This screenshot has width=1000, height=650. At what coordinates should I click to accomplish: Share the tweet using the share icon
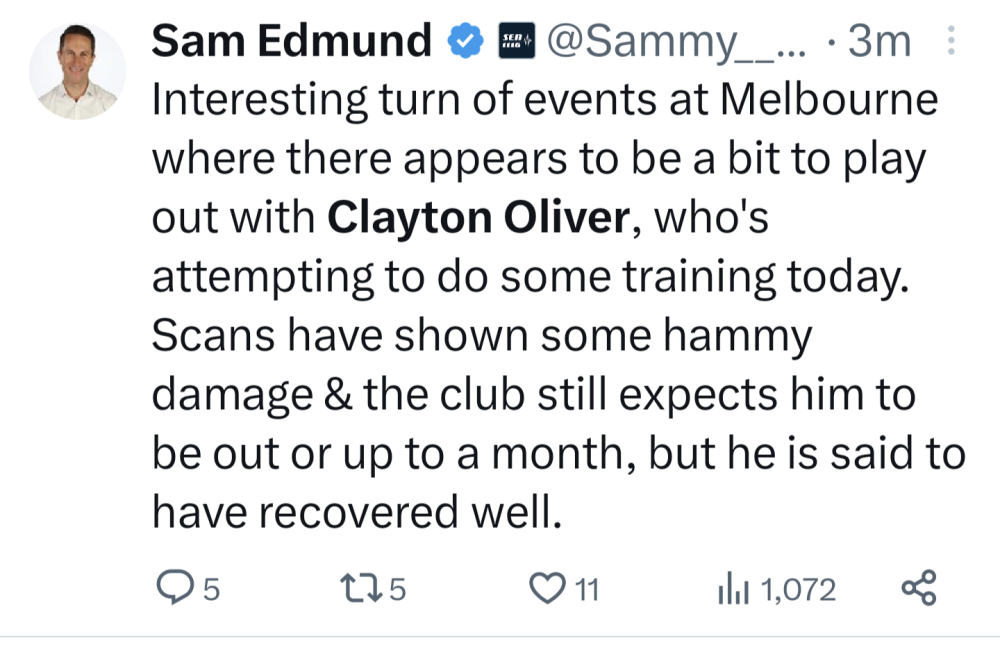point(919,587)
